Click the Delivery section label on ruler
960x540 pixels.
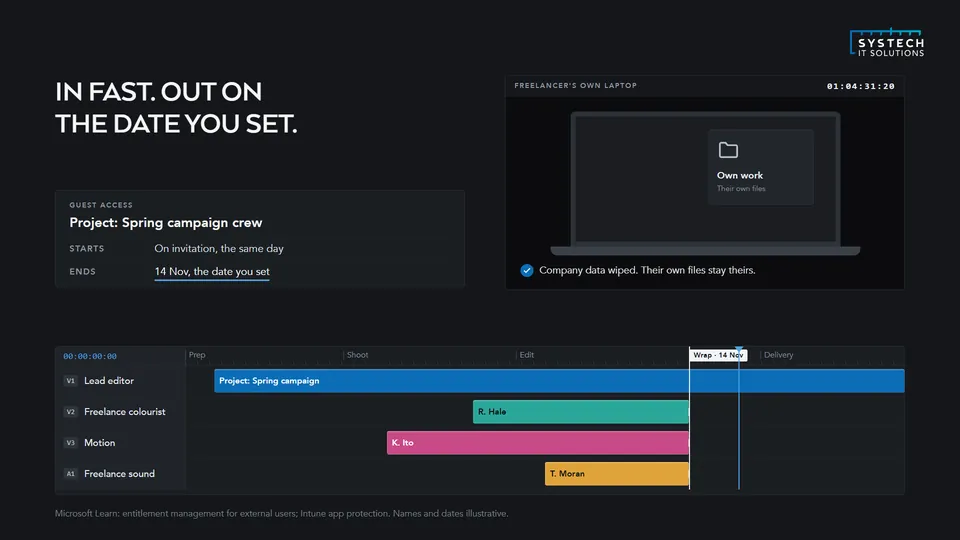pos(778,355)
